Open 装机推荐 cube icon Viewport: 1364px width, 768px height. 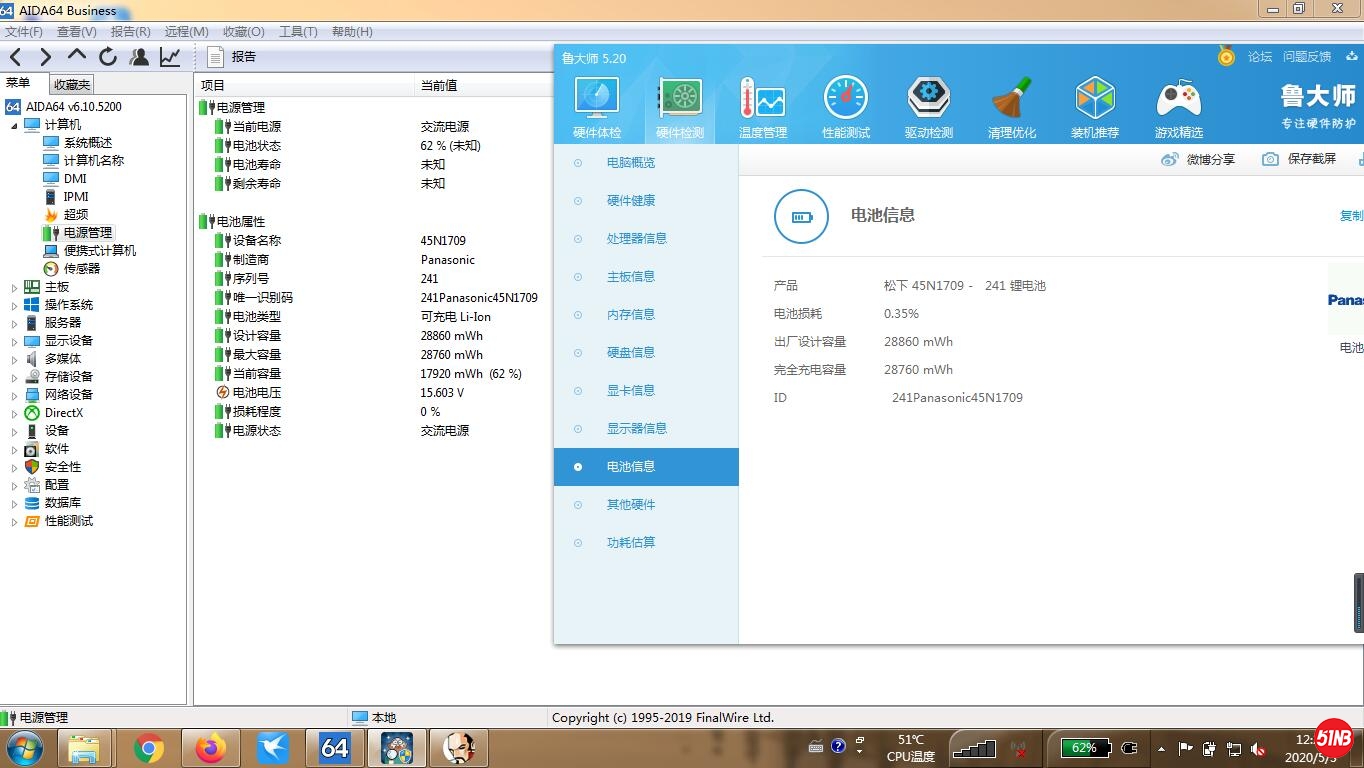click(x=1094, y=100)
